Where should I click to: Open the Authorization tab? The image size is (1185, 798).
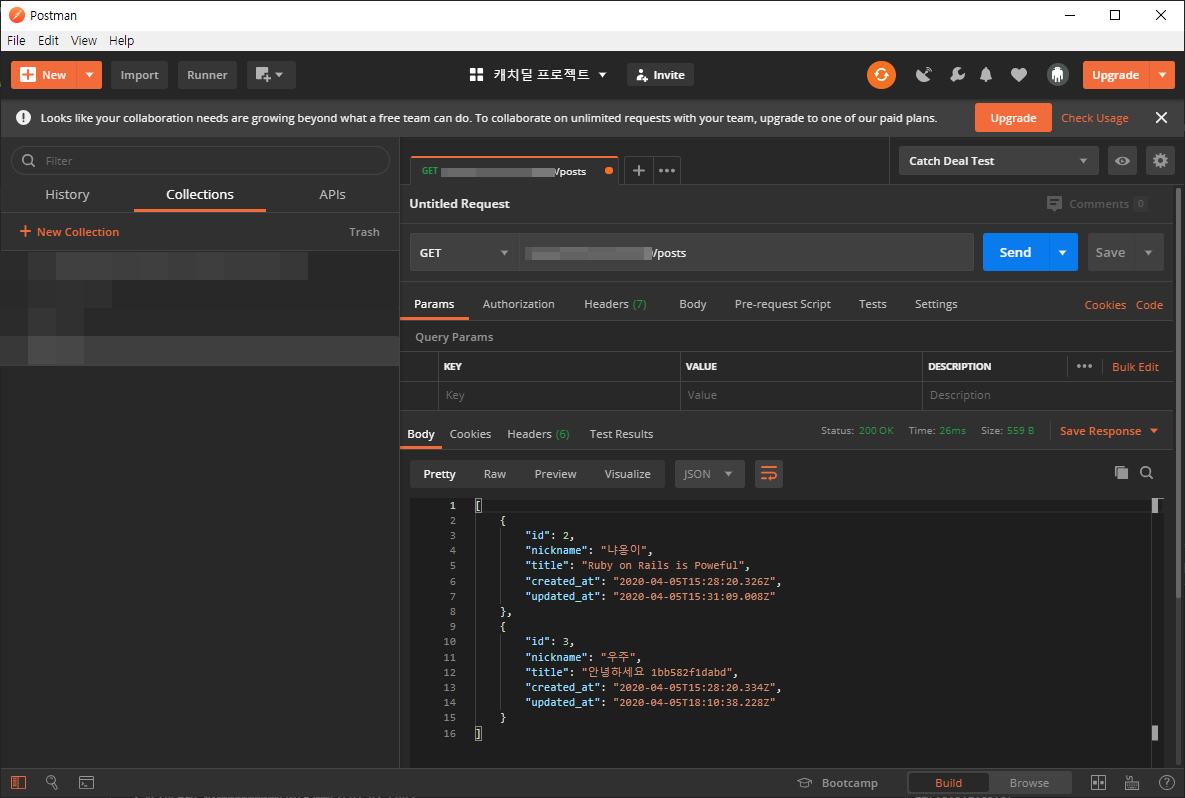(518, 304)
